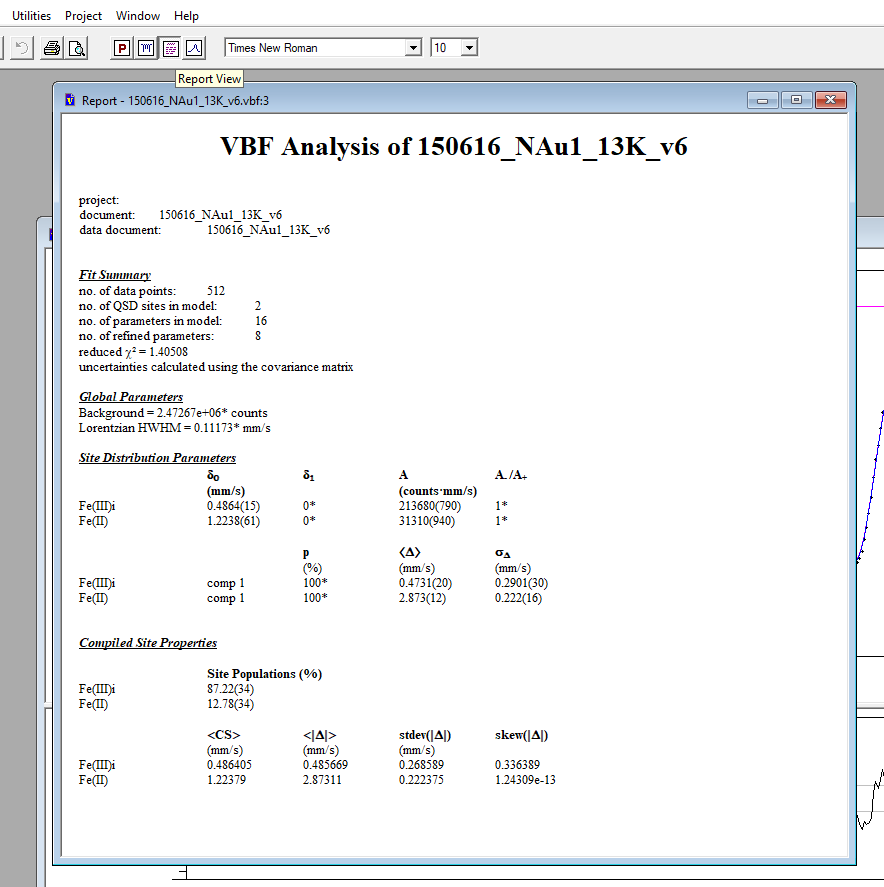Viewport: 884px width, 887px height.
Task: Click the 'uncertainties calculated using the covariance matrix' line
Action: click(216, 367)
